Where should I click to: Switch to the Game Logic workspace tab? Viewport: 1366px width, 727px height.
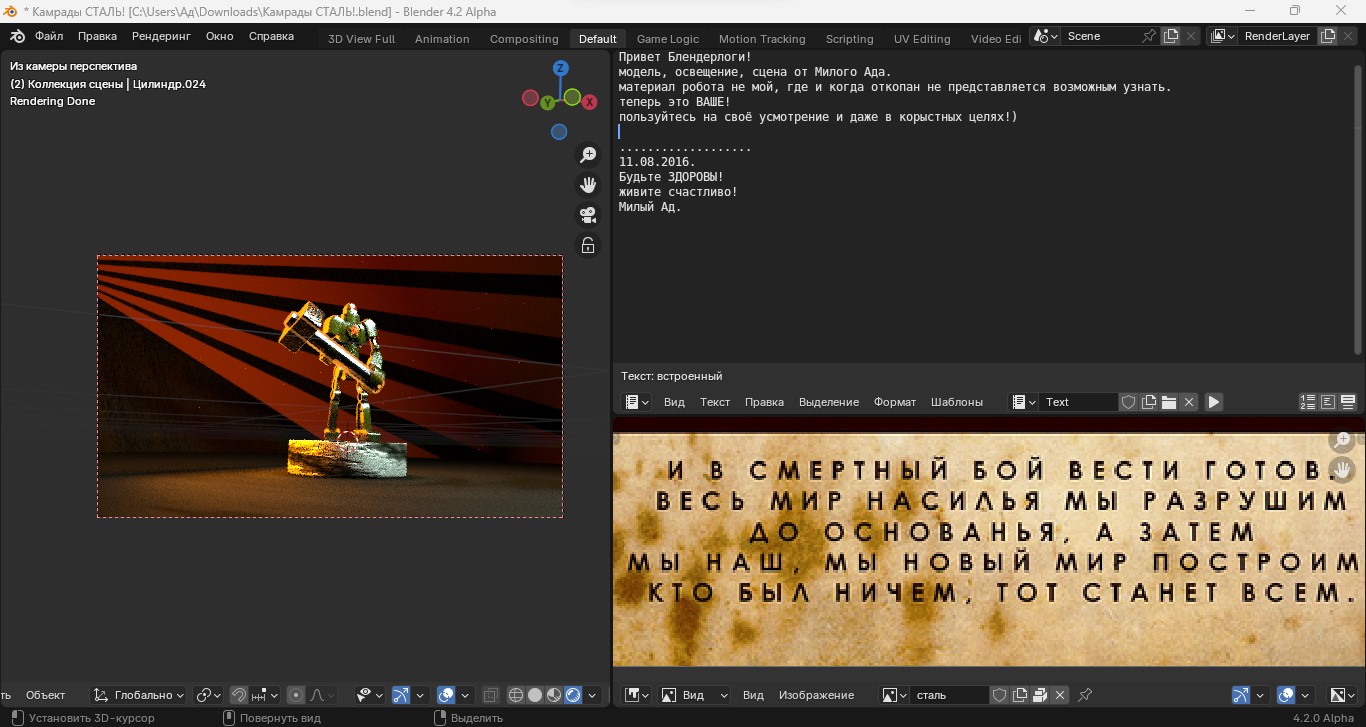tap(668, 39)
